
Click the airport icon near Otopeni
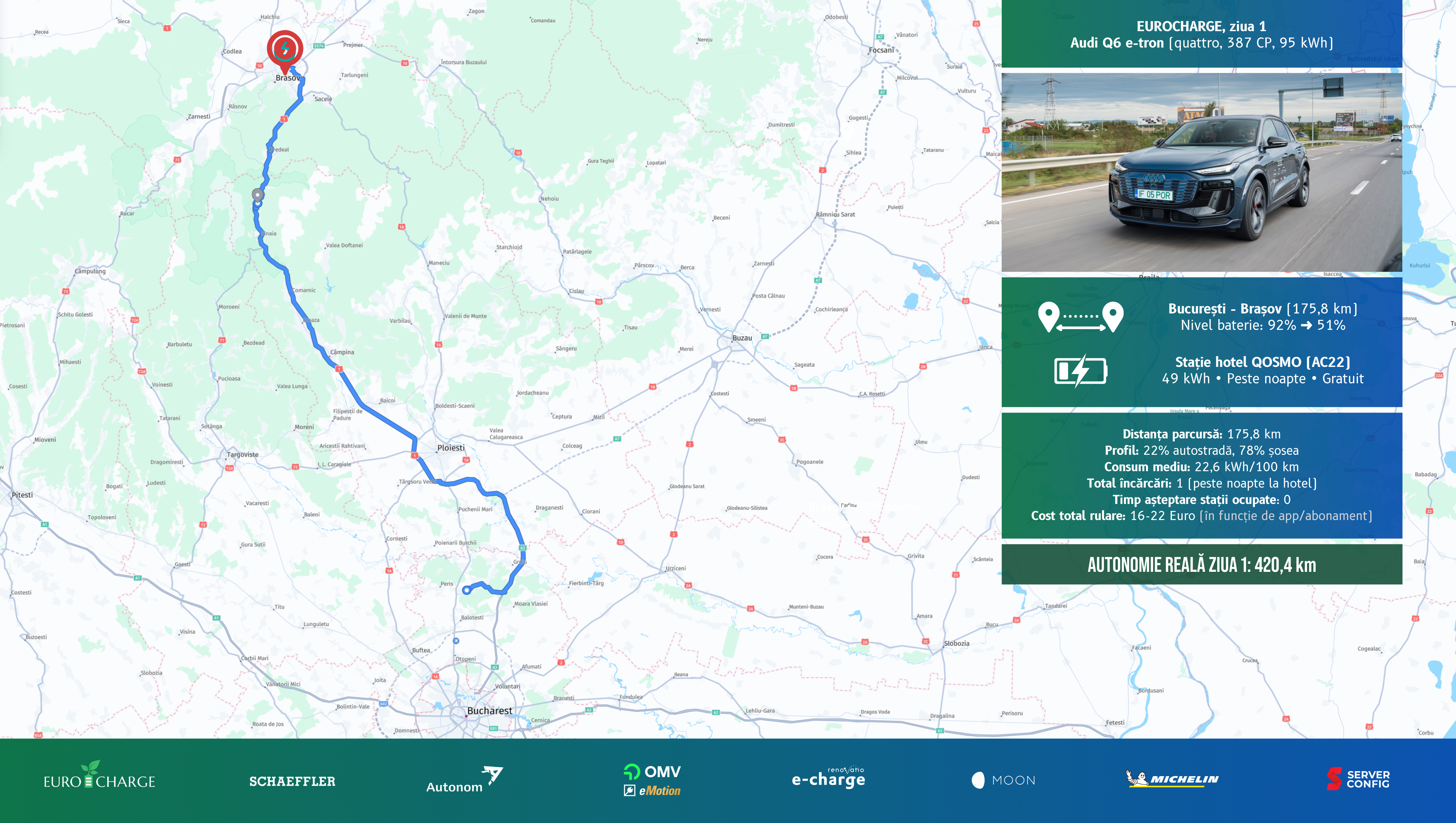pos(456,640)
